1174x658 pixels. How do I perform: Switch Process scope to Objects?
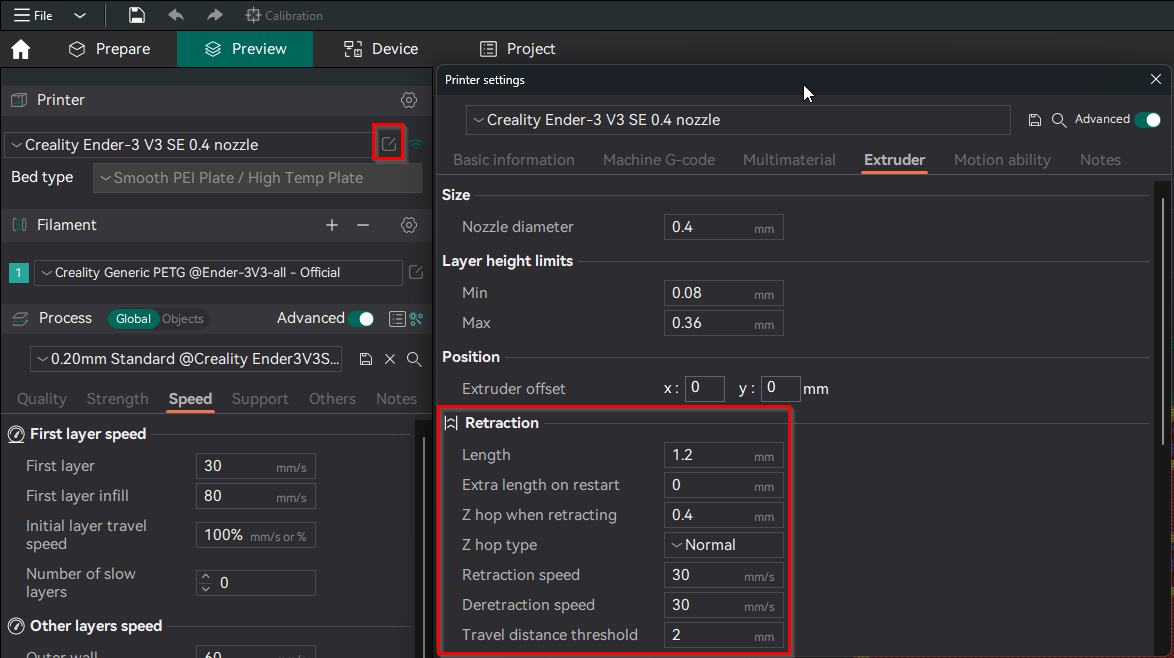point(183,319)
